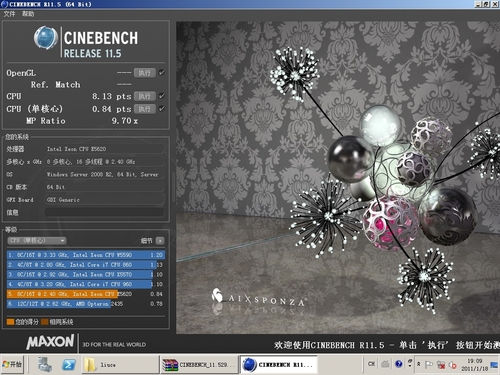
Task: Select ranking row 3 Intel Xeon CPU X5570
Action: 86,274
